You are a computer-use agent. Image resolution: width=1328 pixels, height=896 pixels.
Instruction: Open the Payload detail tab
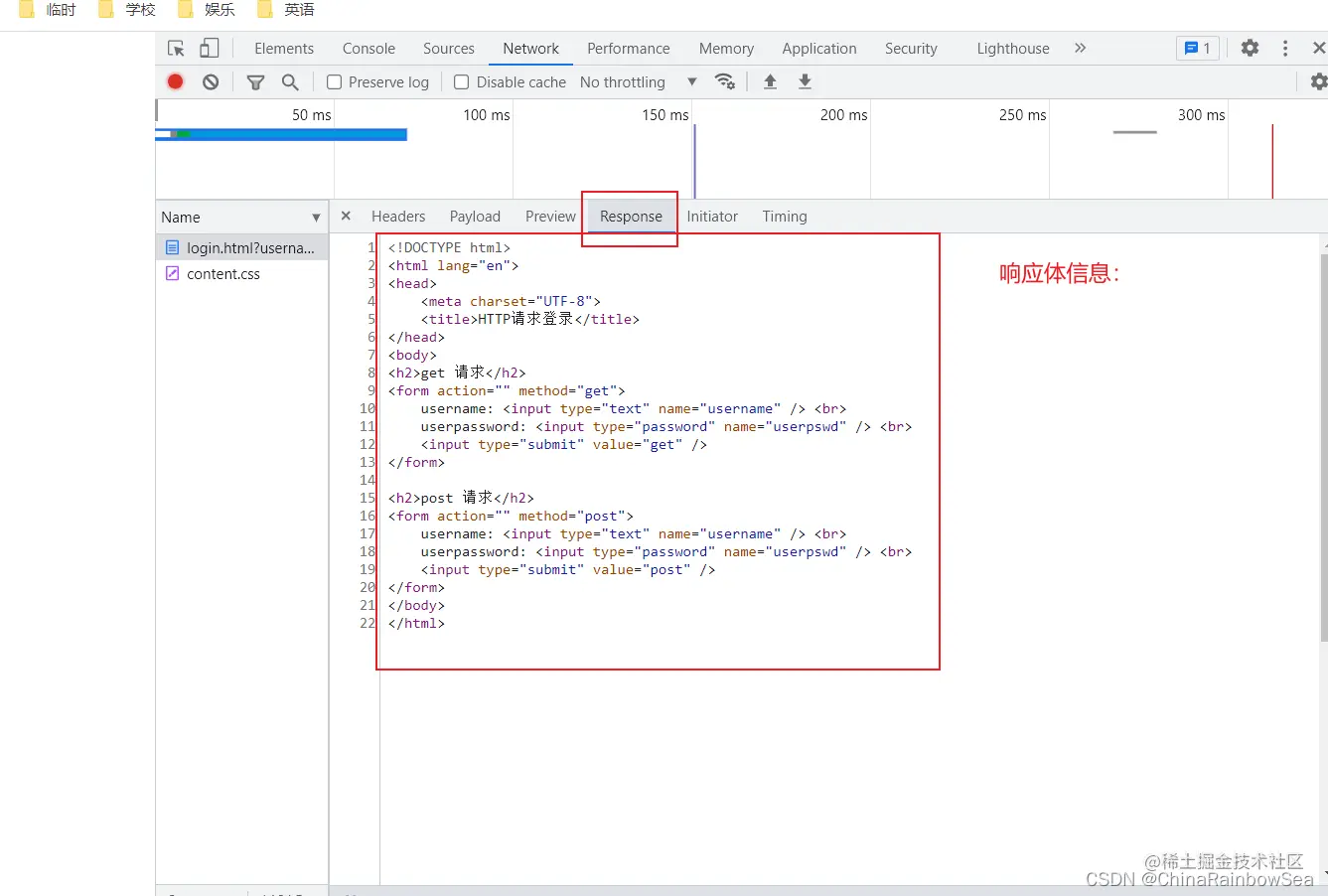pos(475,217)
